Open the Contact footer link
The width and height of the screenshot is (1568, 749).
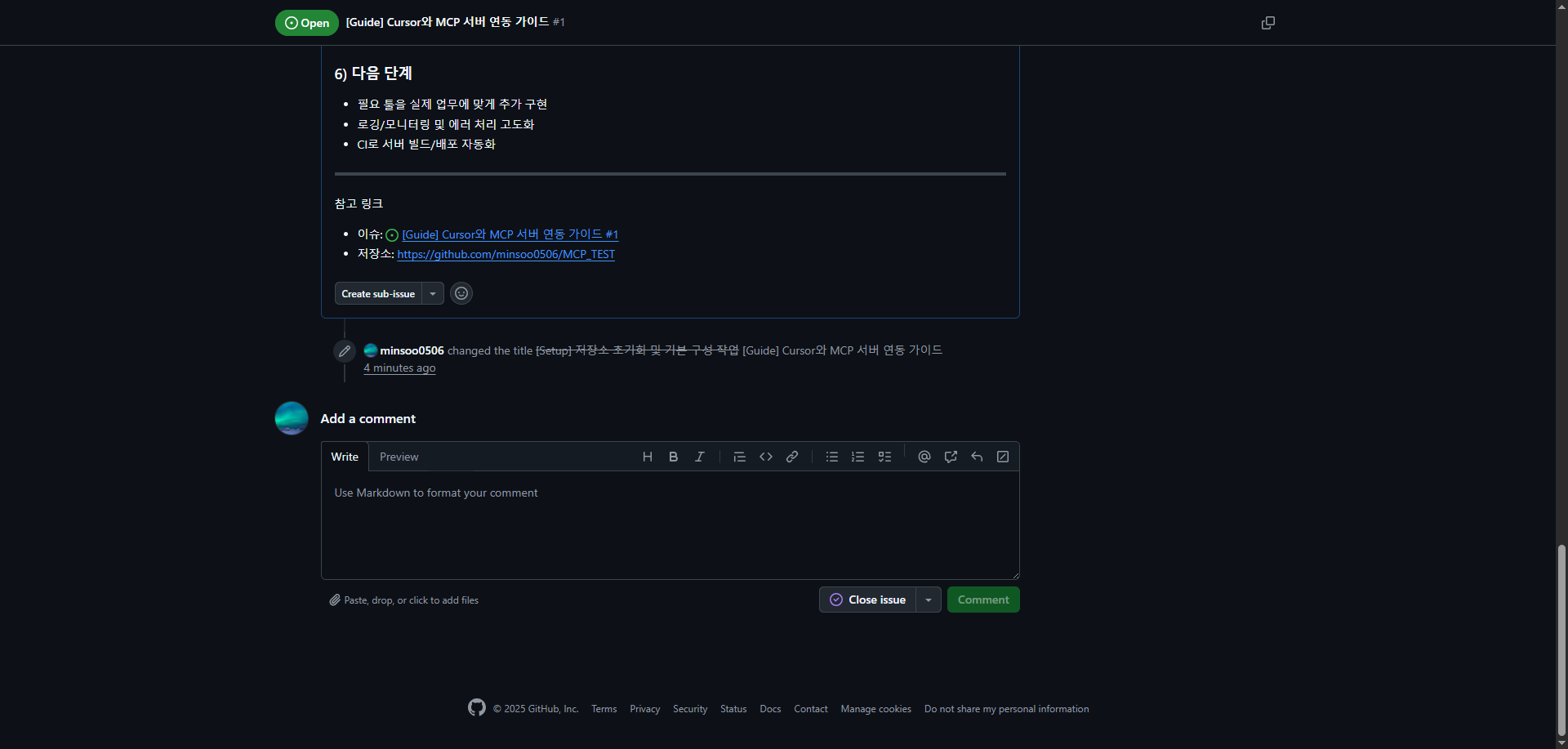click(x=811, y=709)
